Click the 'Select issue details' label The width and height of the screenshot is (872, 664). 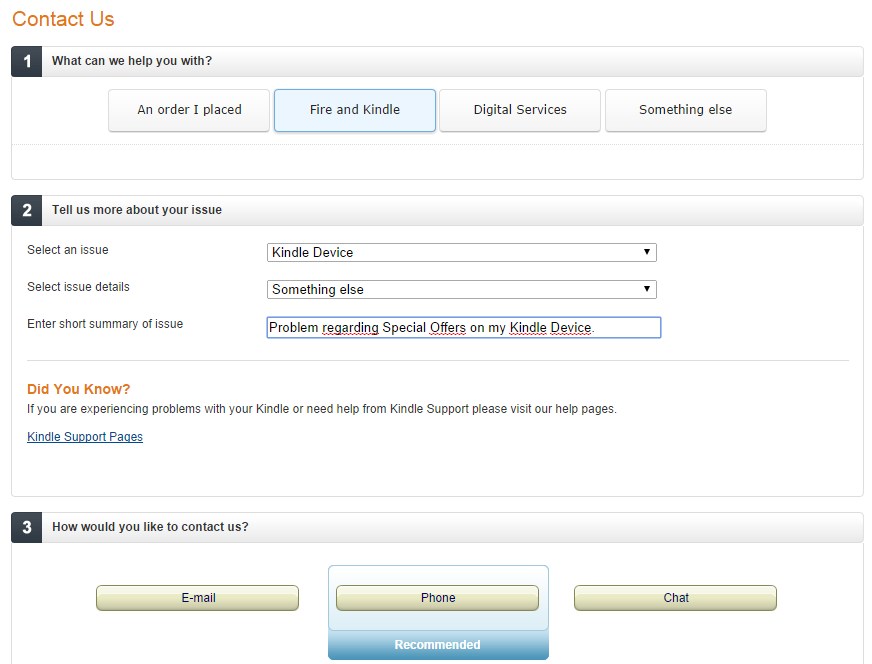[78, 287]
